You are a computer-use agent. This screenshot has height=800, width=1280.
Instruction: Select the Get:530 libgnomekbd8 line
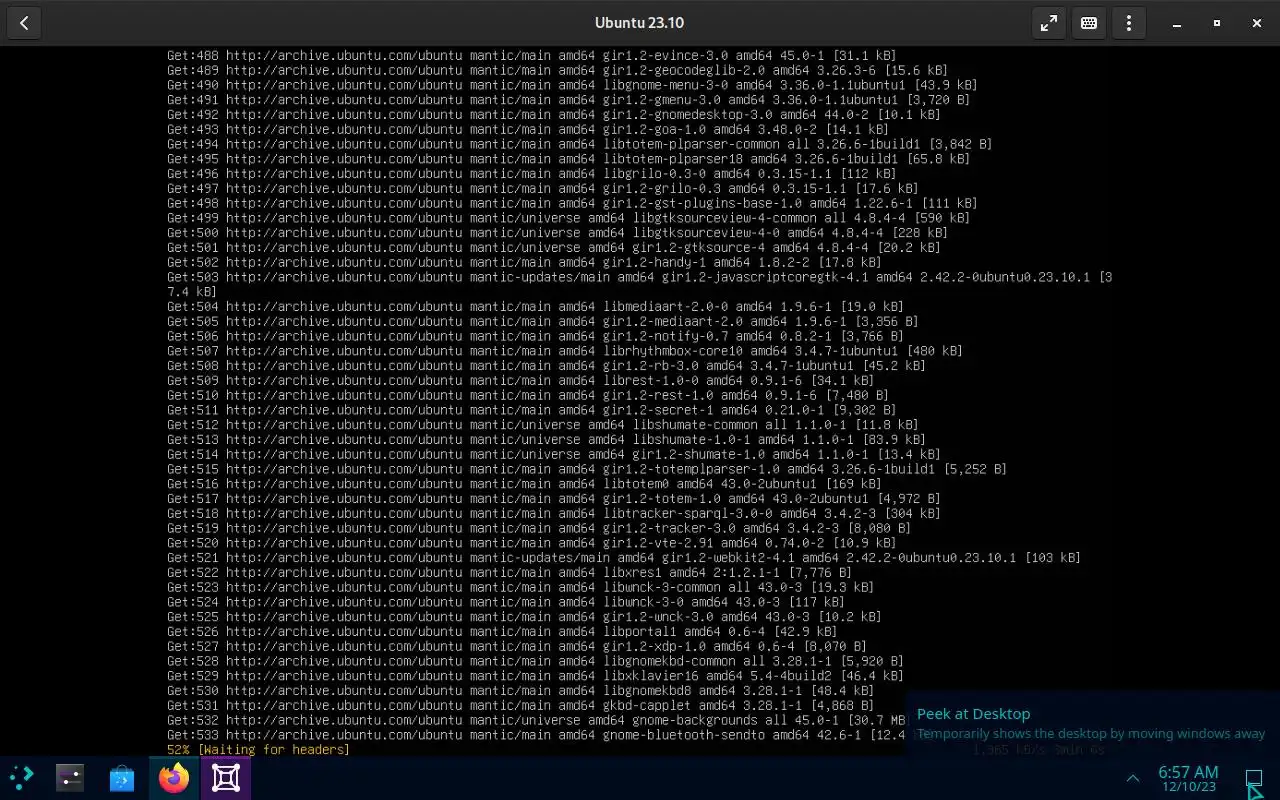520,690
